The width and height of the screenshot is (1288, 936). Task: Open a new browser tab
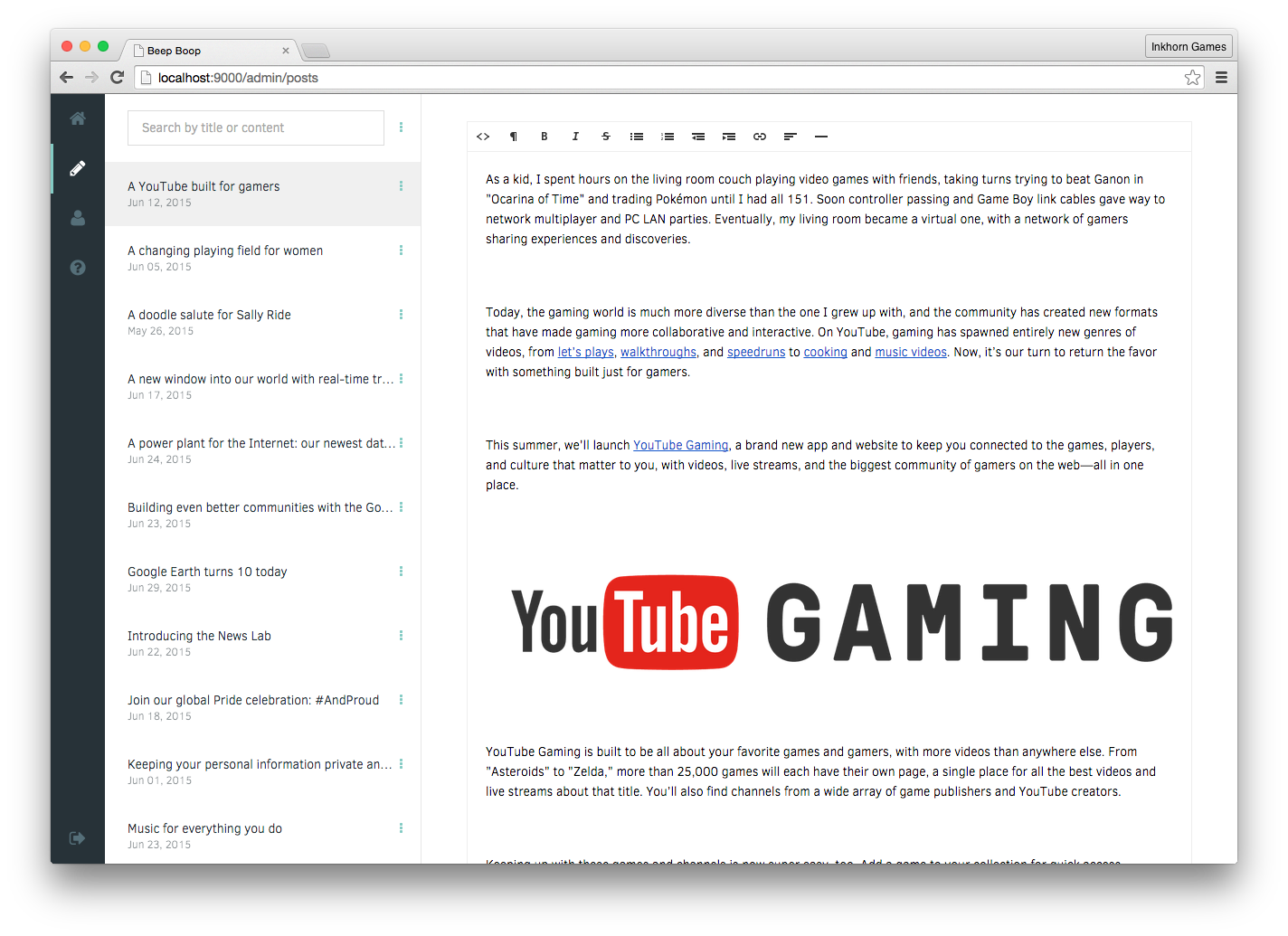click(x=316, y=51)
